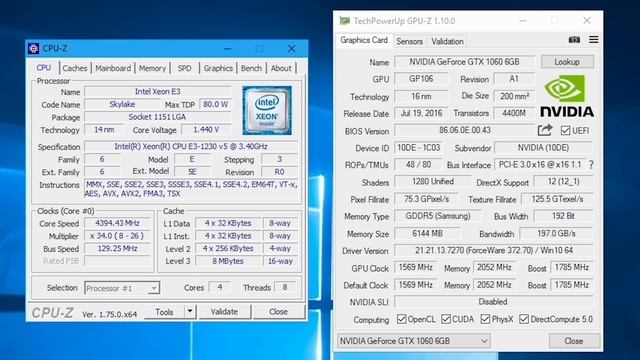Open the SPD tab
This screenshot has width=640, height=360.
[184, 68]
